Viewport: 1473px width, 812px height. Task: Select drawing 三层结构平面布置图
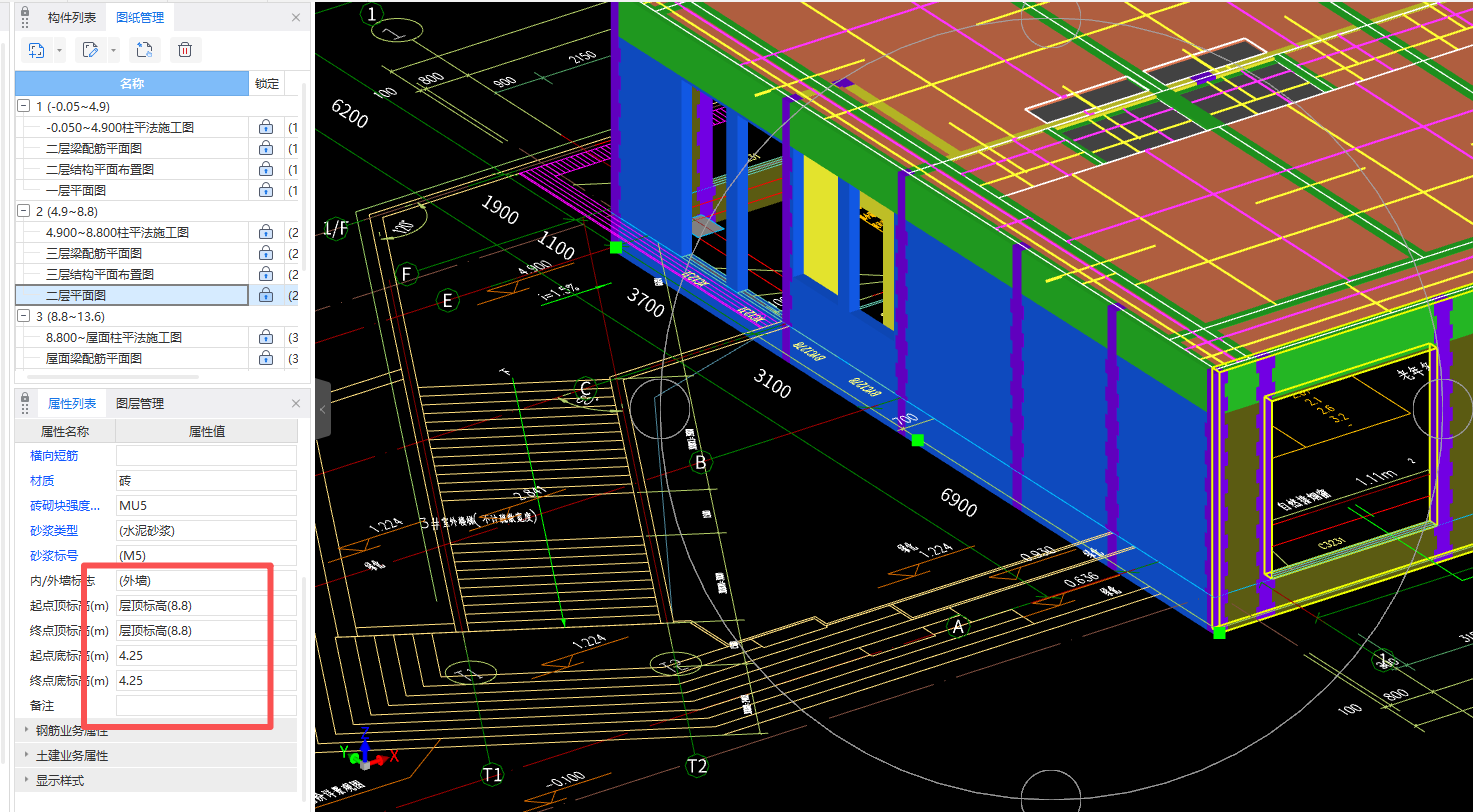coord(100,274)
